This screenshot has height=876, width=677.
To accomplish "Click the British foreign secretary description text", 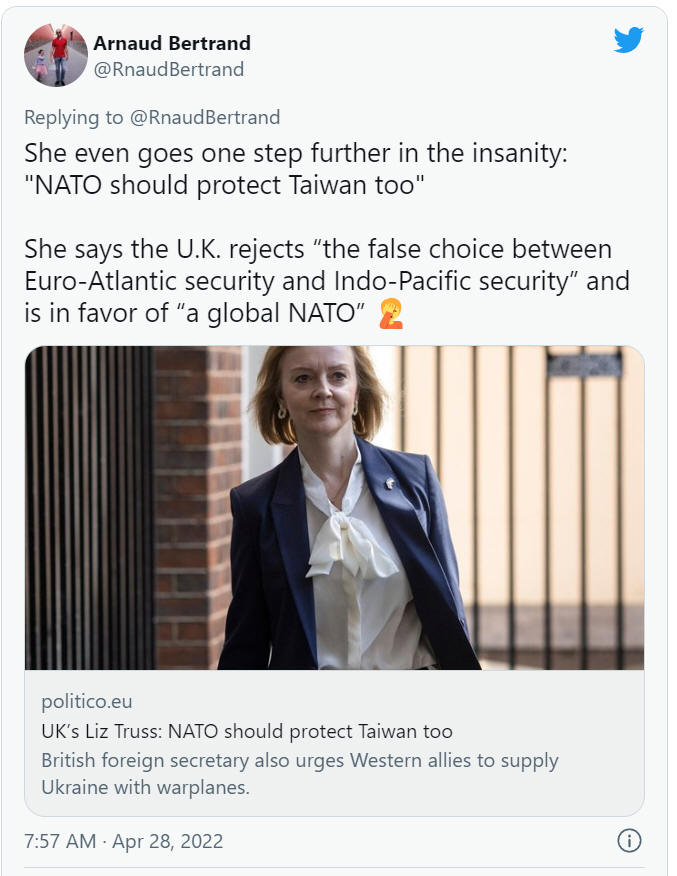I will coord(300,774).
